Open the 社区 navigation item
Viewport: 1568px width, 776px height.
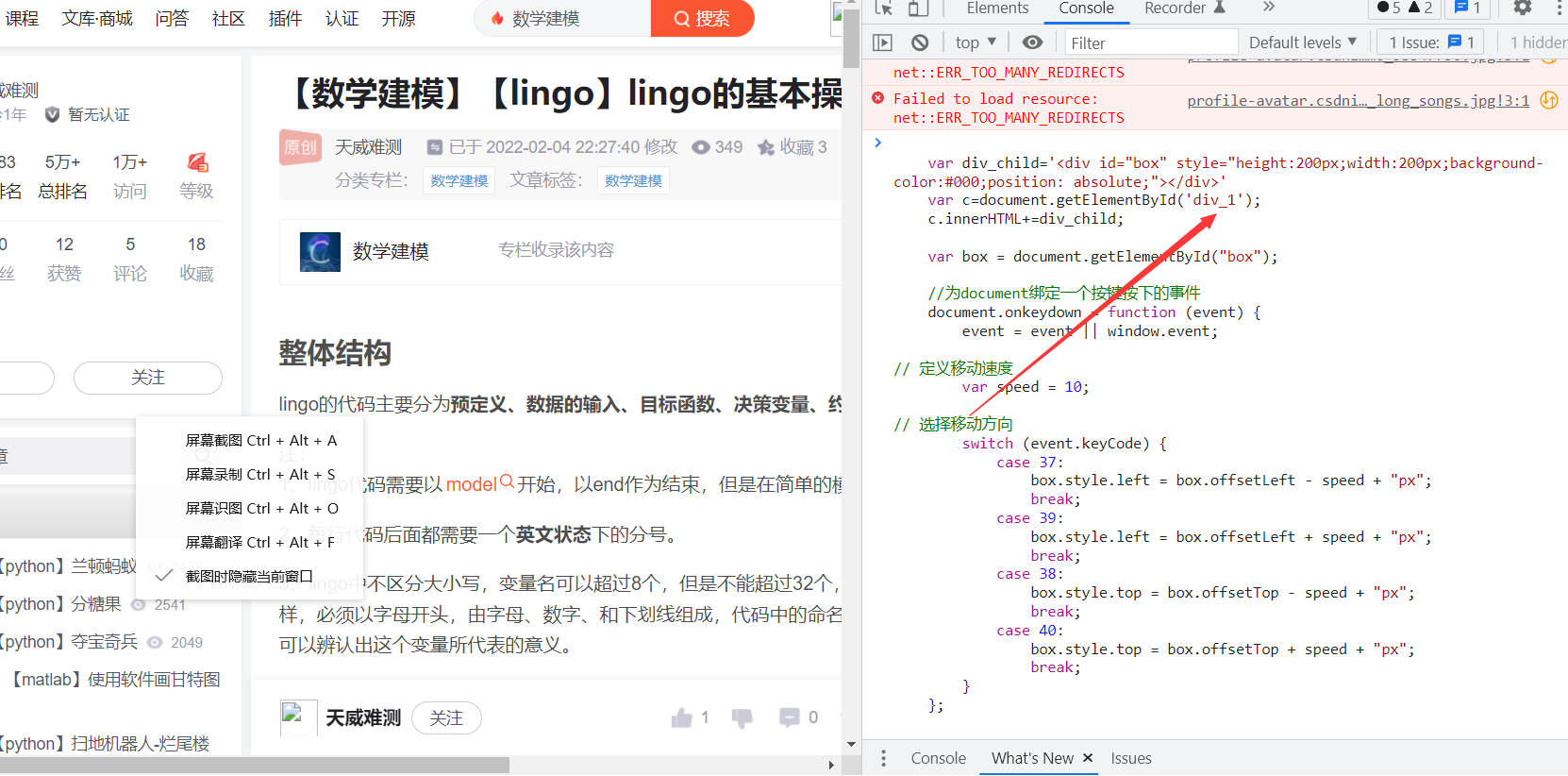(228, 18)
